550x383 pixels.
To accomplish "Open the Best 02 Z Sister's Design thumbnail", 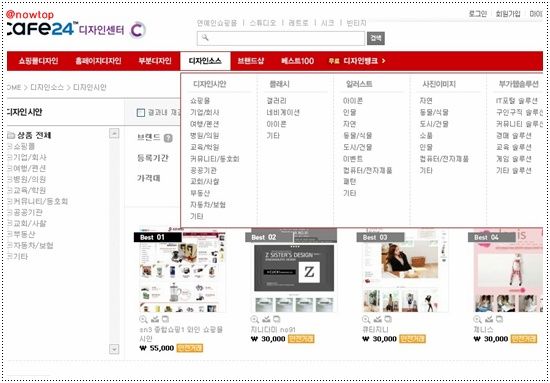I will coord(294,270).
